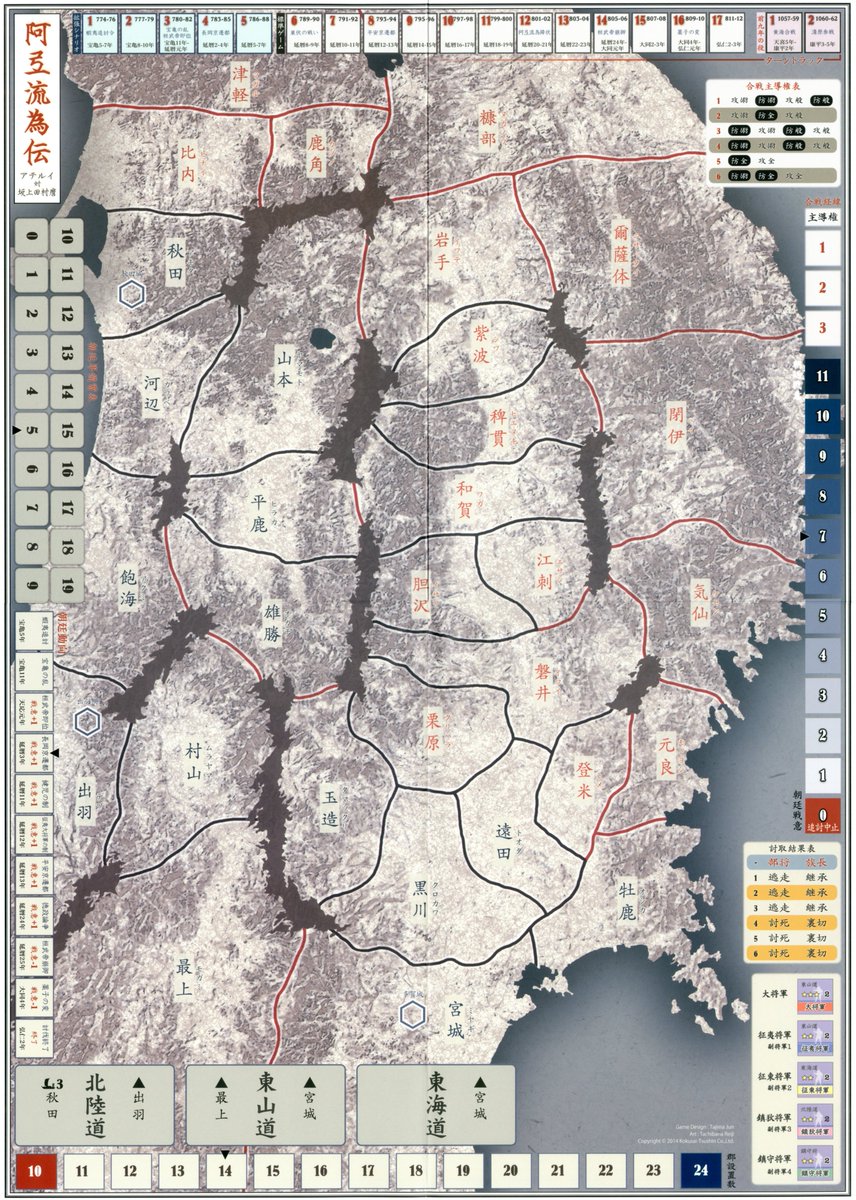The width and height of the screenshot is (856, 1200).
Task: Click row 1 逃走 in 討取結果表
Action: coord(781,876)
